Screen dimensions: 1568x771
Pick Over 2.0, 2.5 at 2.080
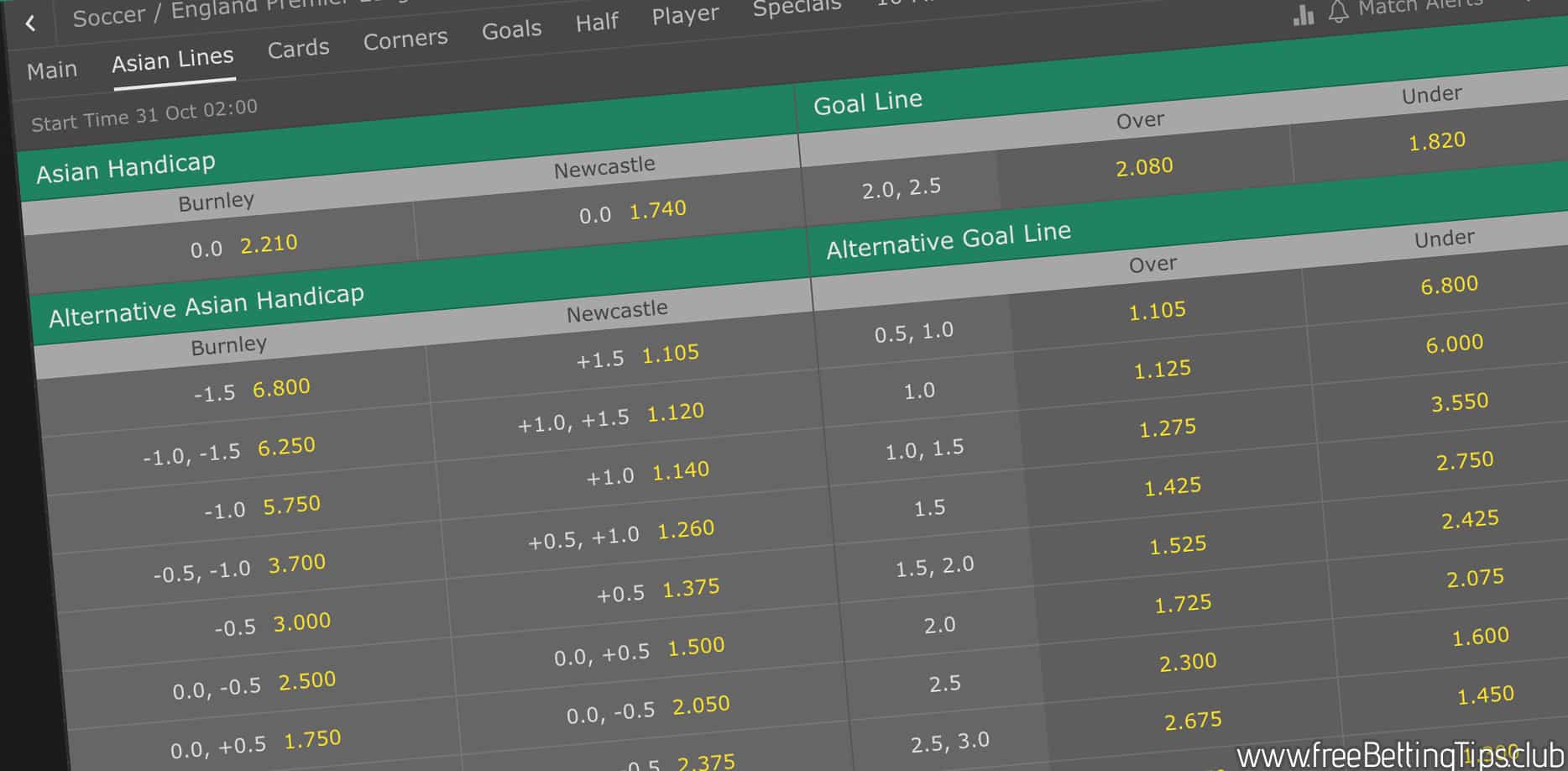coord(1144,166)
